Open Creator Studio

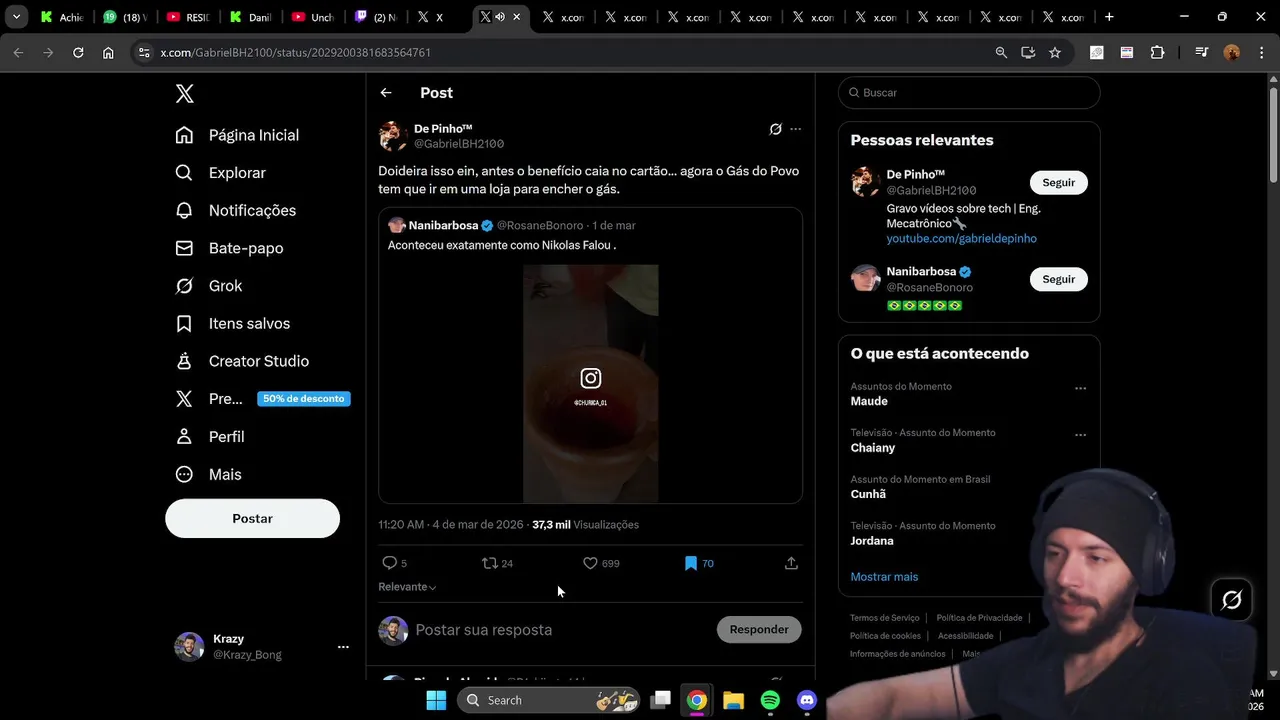242,361
